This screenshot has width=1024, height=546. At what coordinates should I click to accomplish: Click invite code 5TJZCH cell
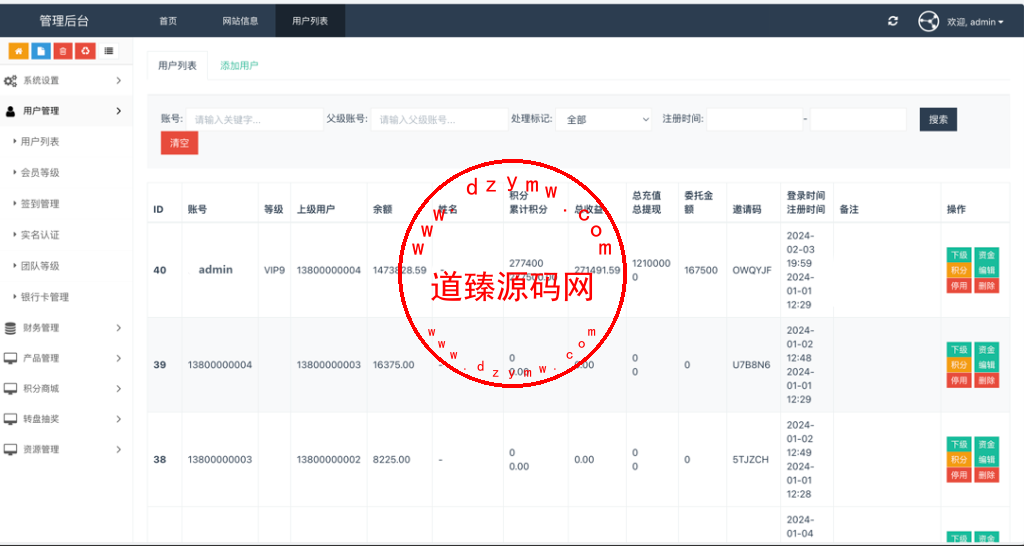(x=750, y=460)
